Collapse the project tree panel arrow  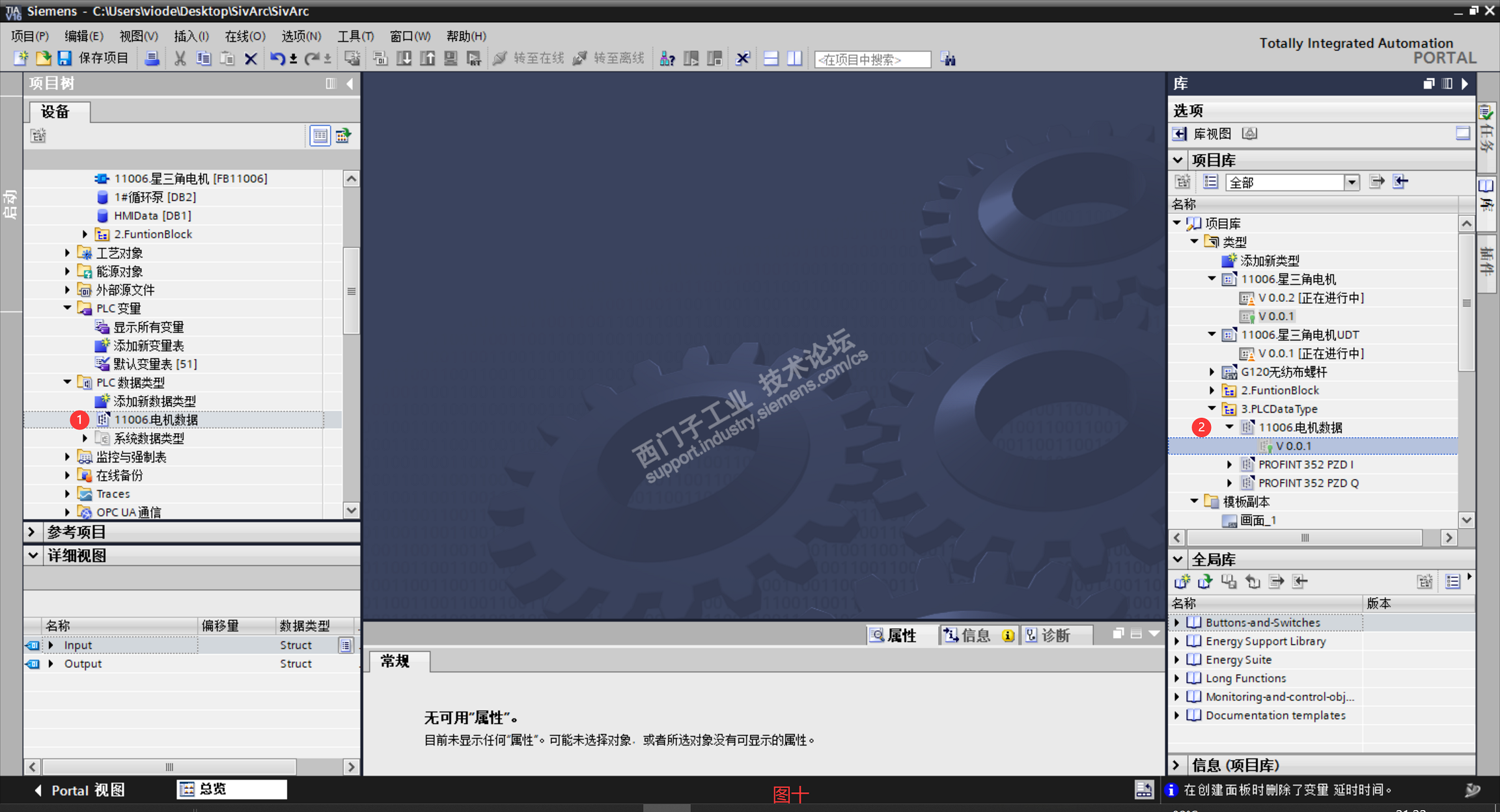tap(350, 83)
